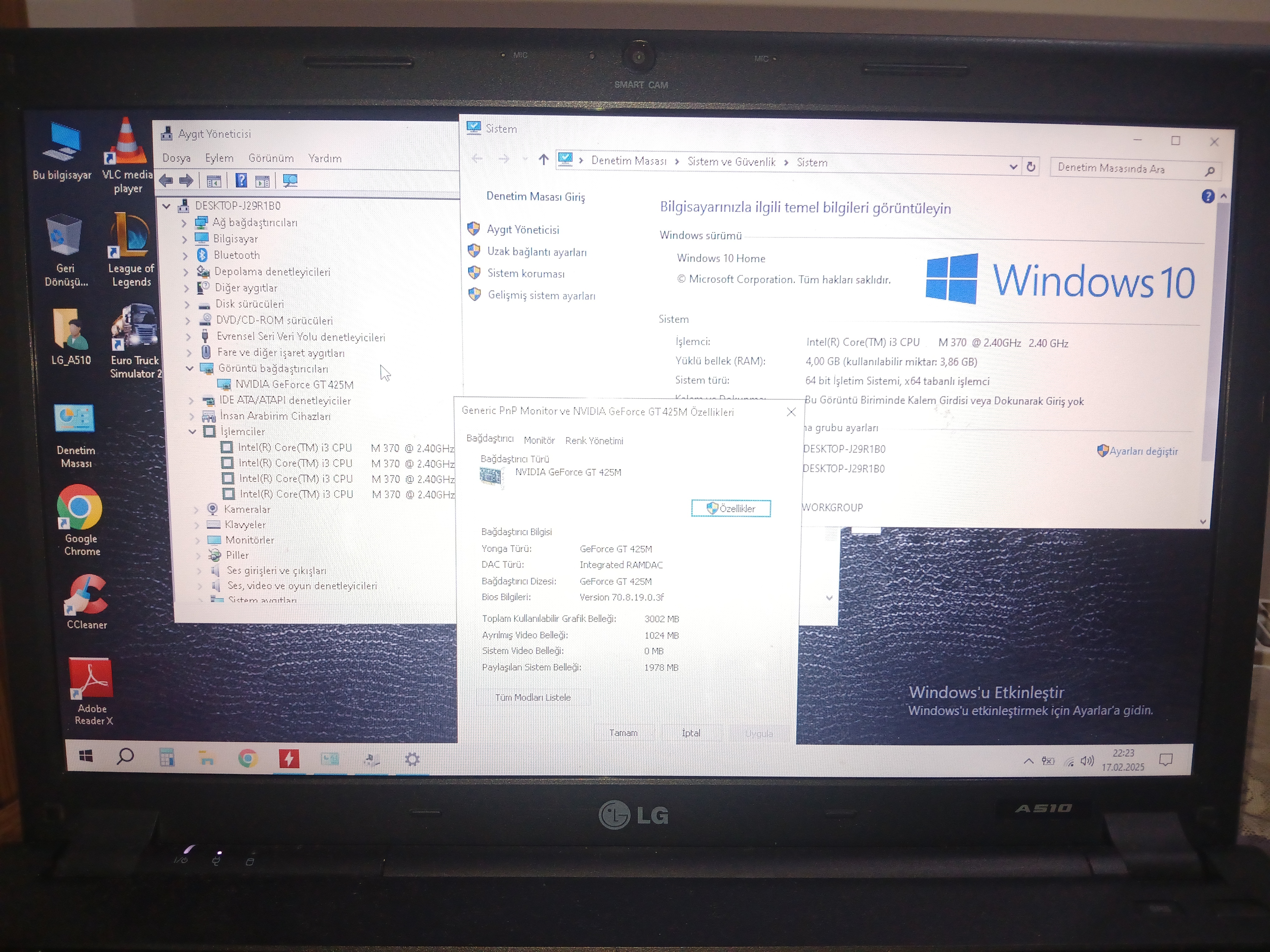Click Denetim Masası breadcrumb in address bar
The width and height of the screenshot is (1270, 952).
coord(629,161)
